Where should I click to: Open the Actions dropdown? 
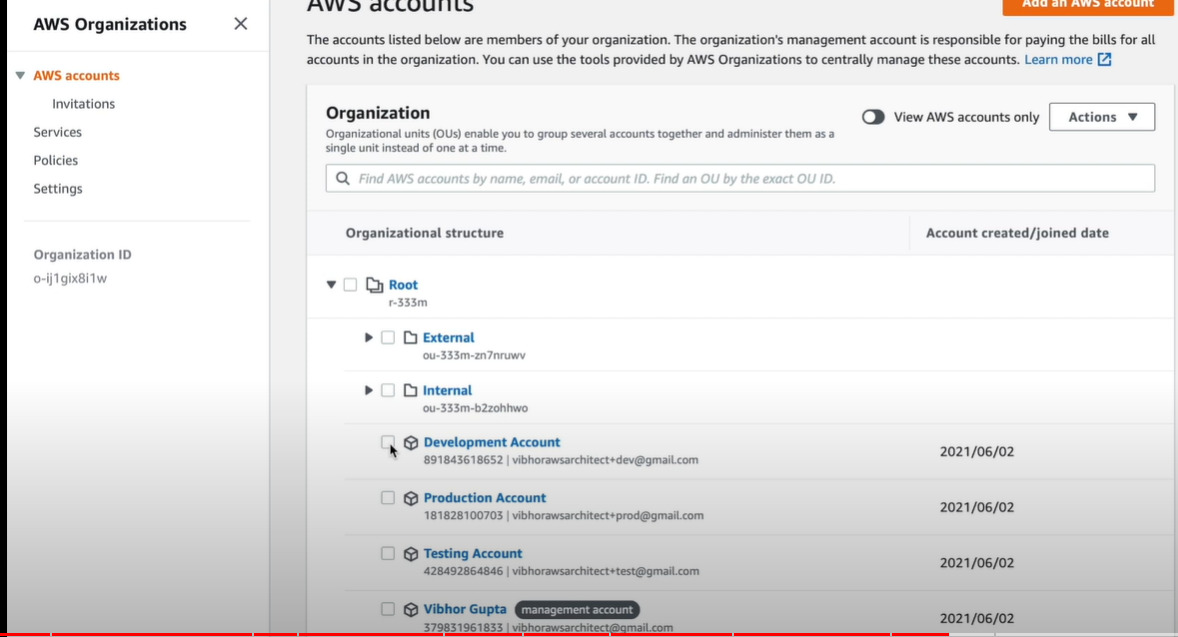[1101, 117]
